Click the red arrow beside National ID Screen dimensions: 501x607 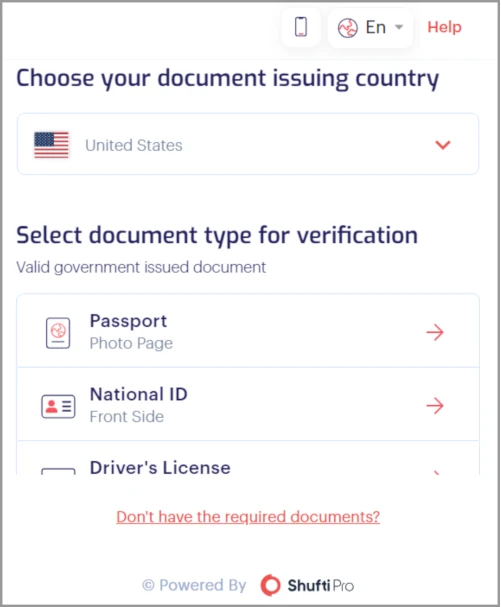[435, 406]
